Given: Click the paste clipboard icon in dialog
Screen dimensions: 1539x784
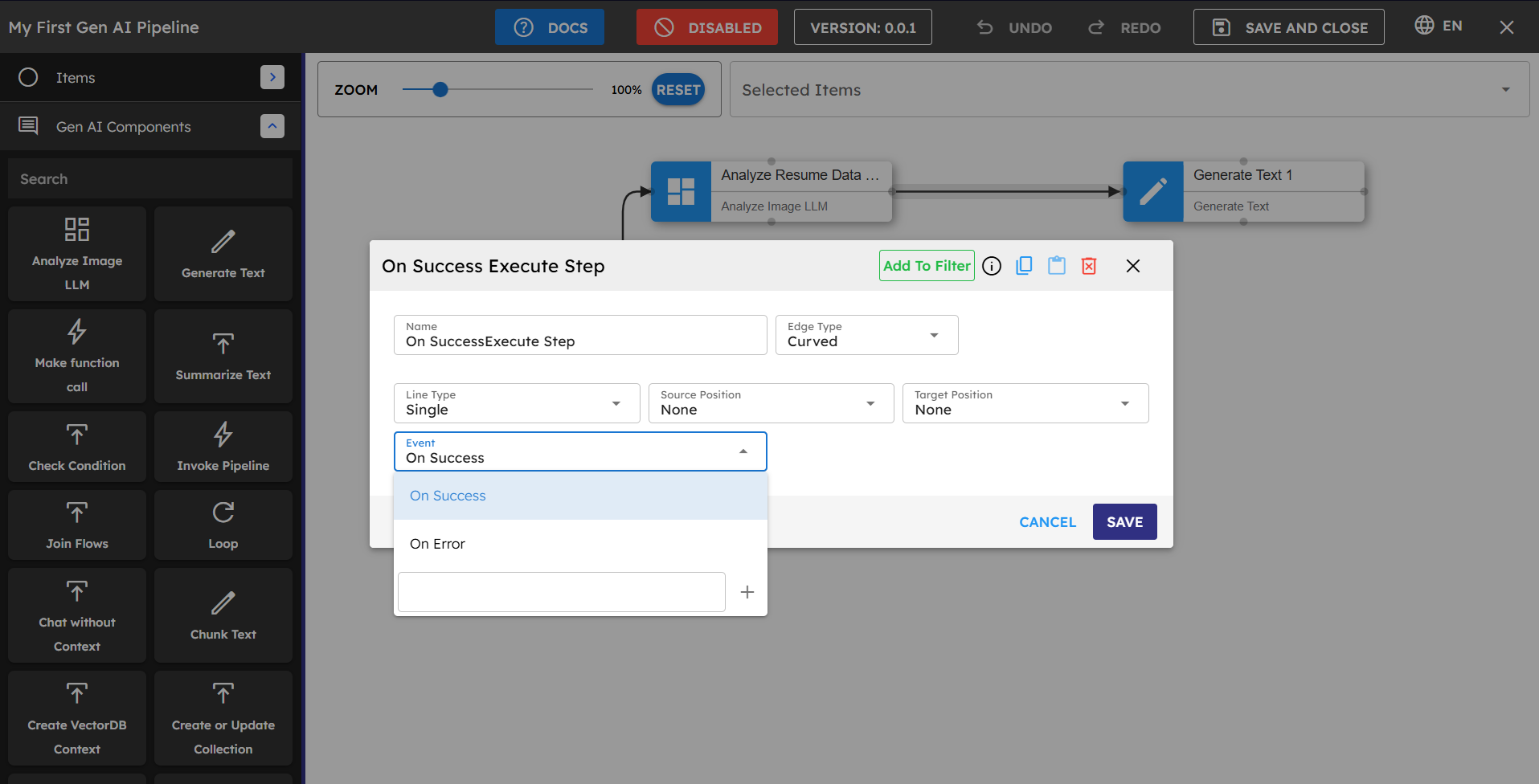Looking at the screenshot, I should 1056,266.
